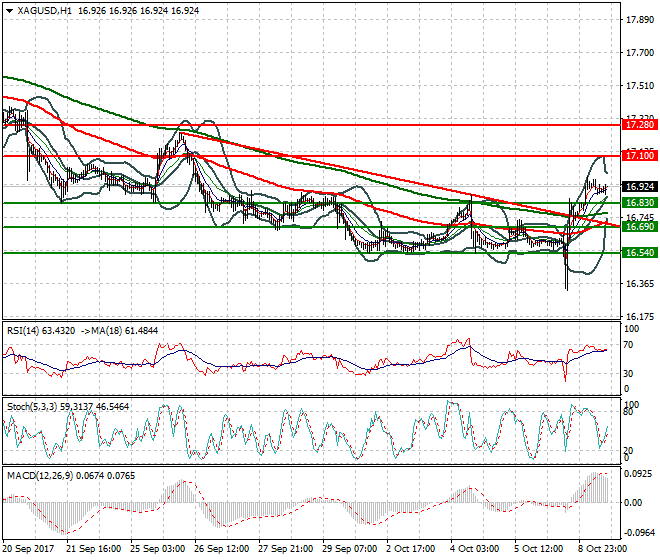Select the 26 Sep 12:00 time label
This screenshot has width=660, height=560.
[x=221, y=549]
